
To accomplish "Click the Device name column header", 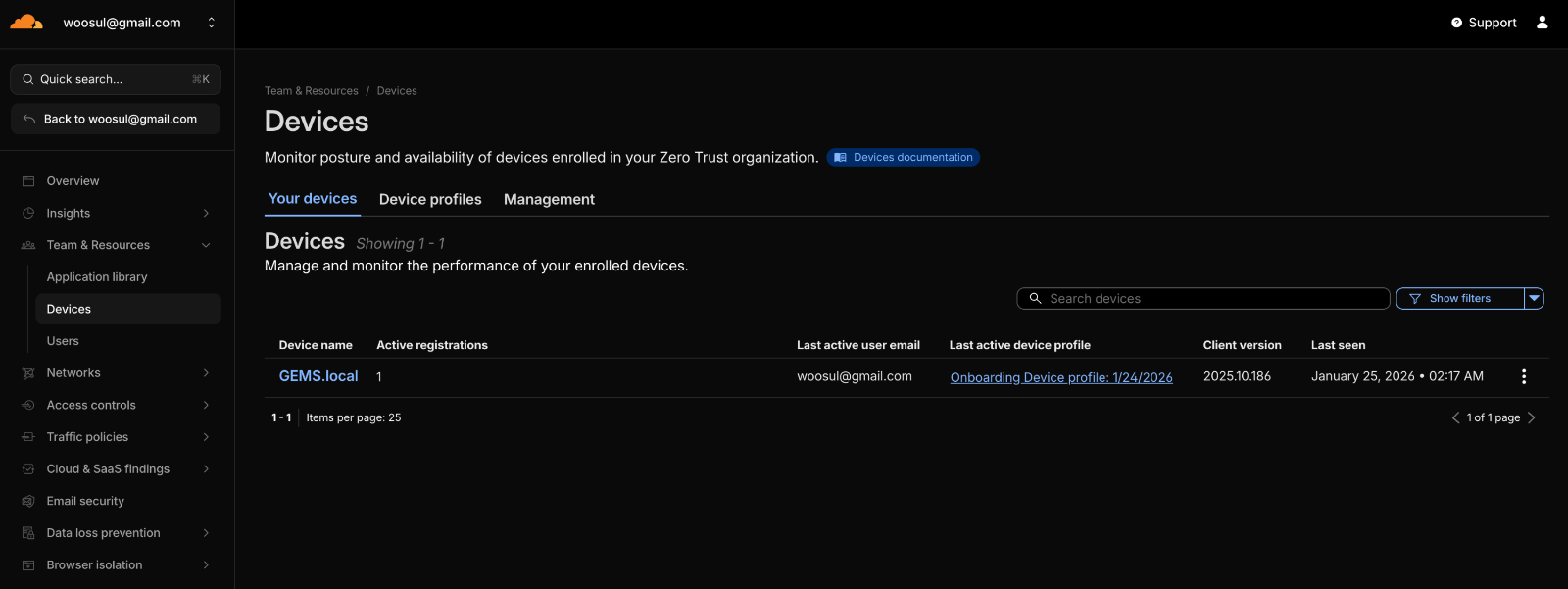I will (316, 345).
